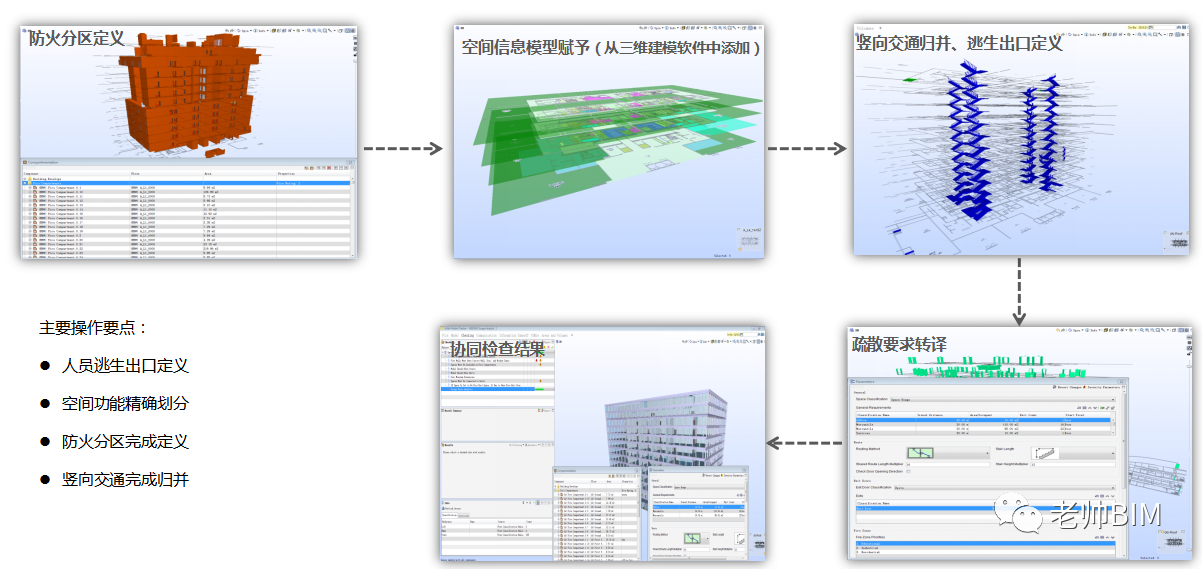This screenshot has width=1202, height=569.
Task: Open the Space Classification dropdown
Action: coord(1002,399)
